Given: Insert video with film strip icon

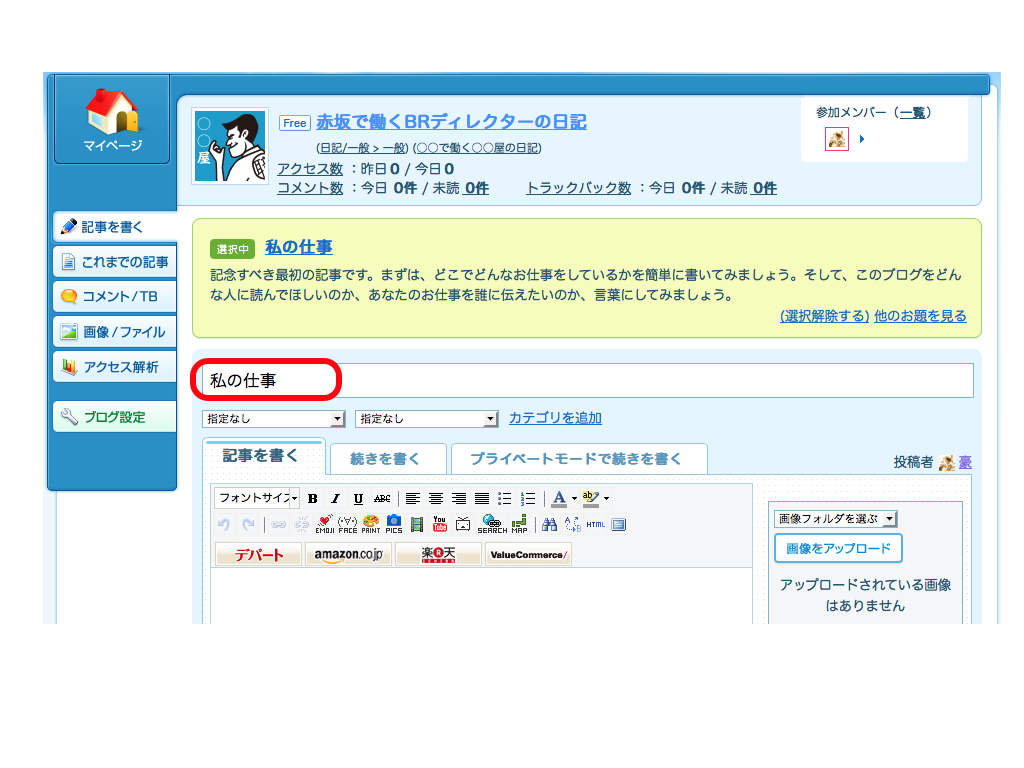Looking at the screenshot, I should (x=417, y=524).
